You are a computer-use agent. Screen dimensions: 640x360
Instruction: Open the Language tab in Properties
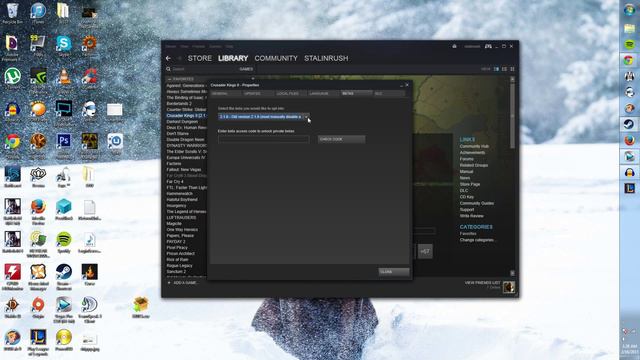[x=323, y=93]
